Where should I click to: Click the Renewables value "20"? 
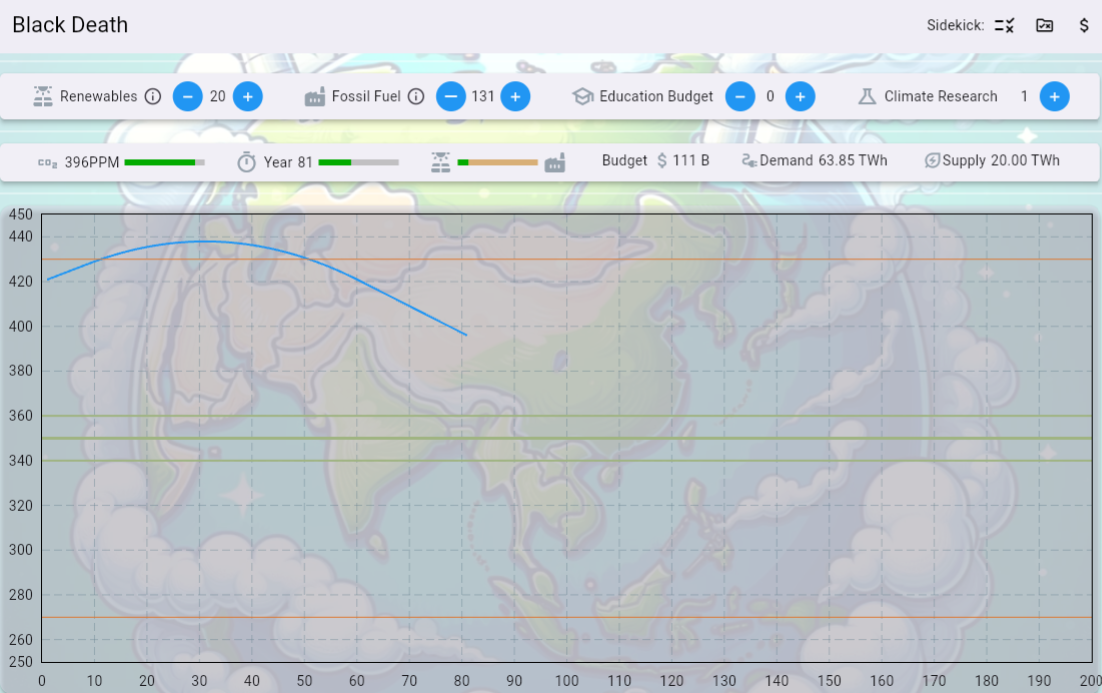[x=218, y=96]
